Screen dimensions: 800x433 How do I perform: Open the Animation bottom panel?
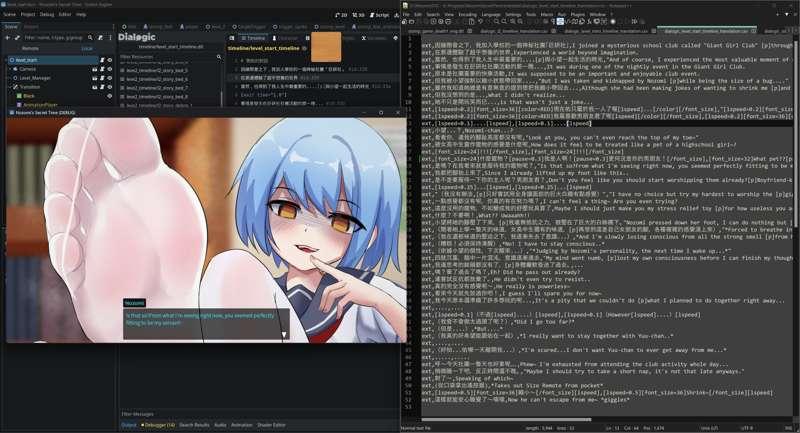point(241,425)
